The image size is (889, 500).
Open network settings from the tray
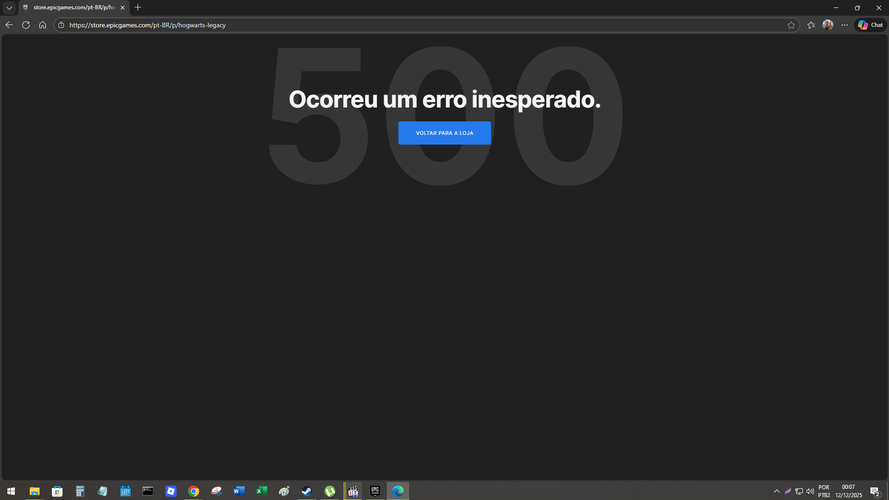799,491
